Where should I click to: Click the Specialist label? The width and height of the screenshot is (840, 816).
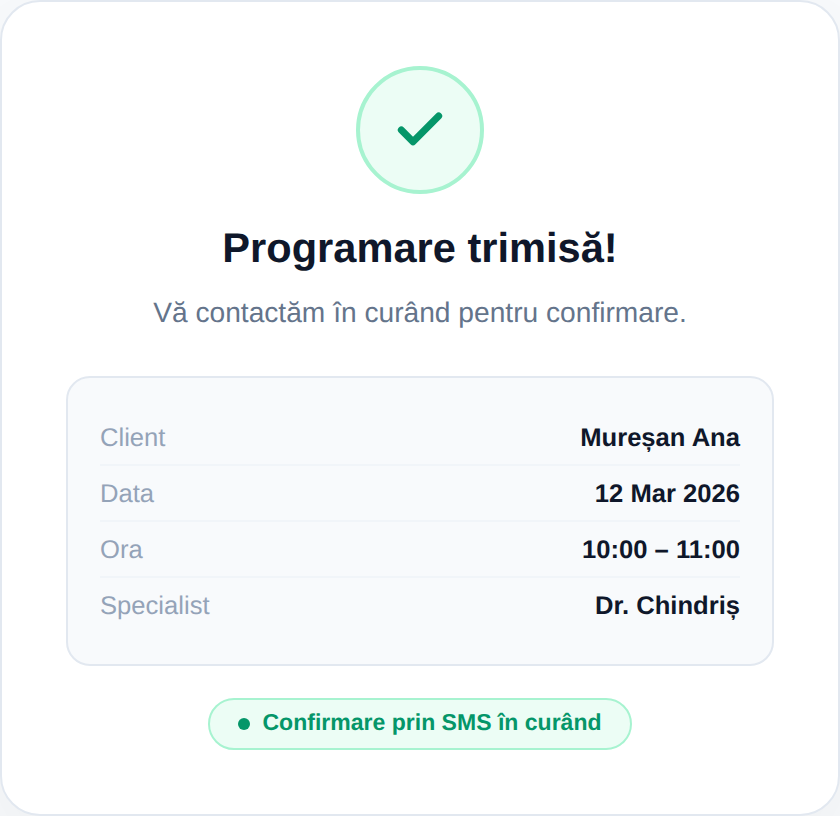[155, 605]
